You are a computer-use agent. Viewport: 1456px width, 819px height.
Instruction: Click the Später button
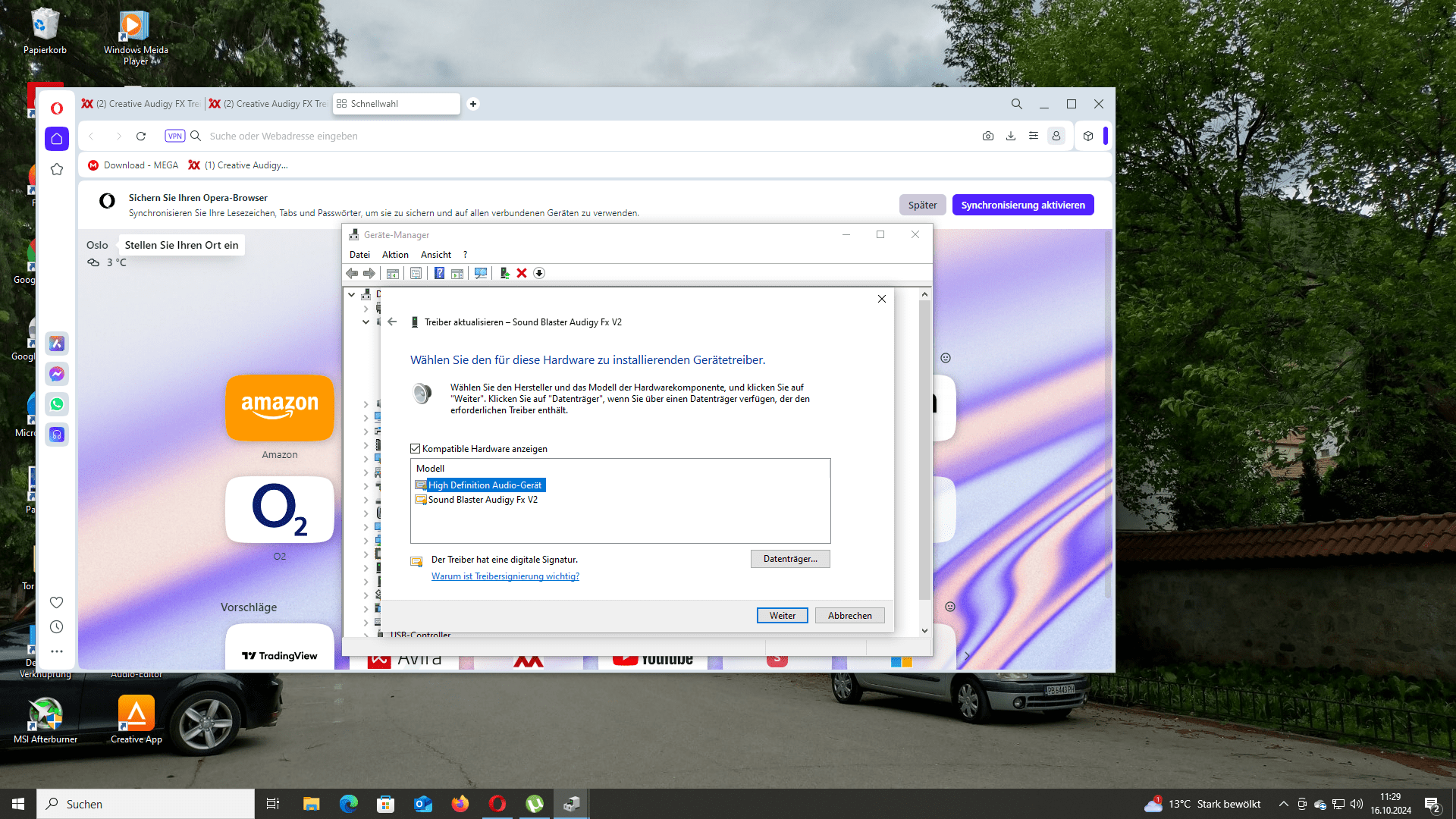pos(923,205)
